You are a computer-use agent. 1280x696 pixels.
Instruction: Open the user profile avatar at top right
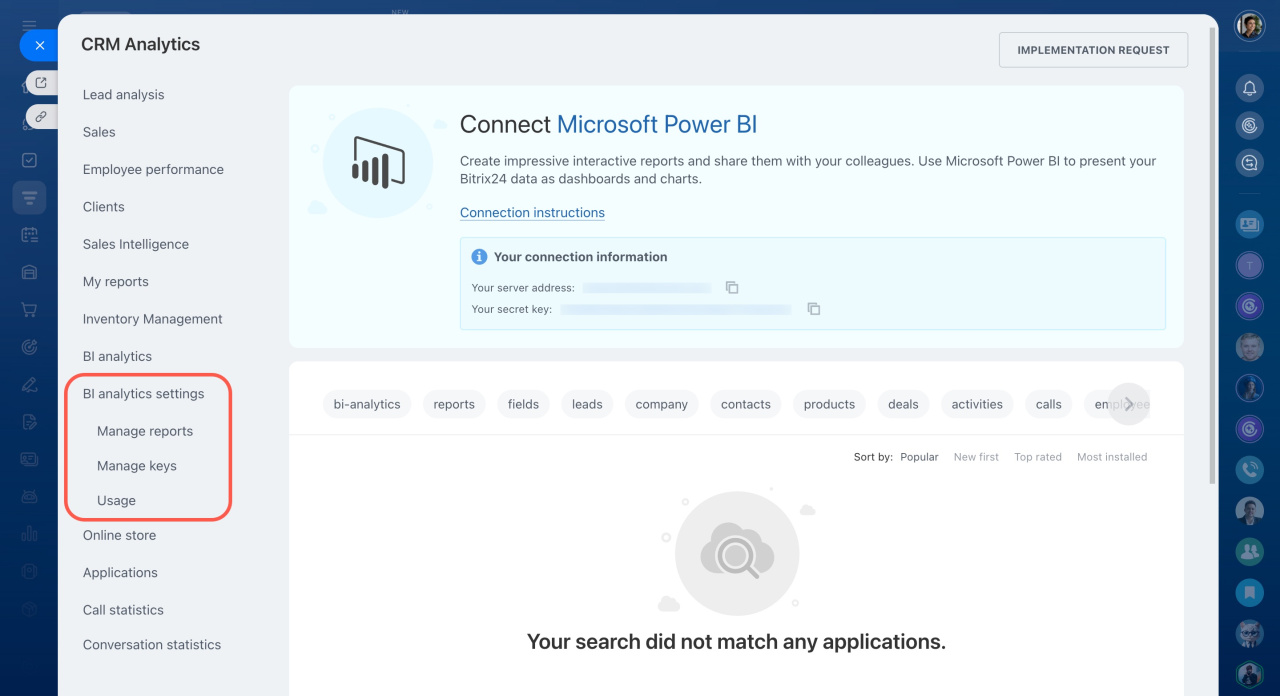1249,26
